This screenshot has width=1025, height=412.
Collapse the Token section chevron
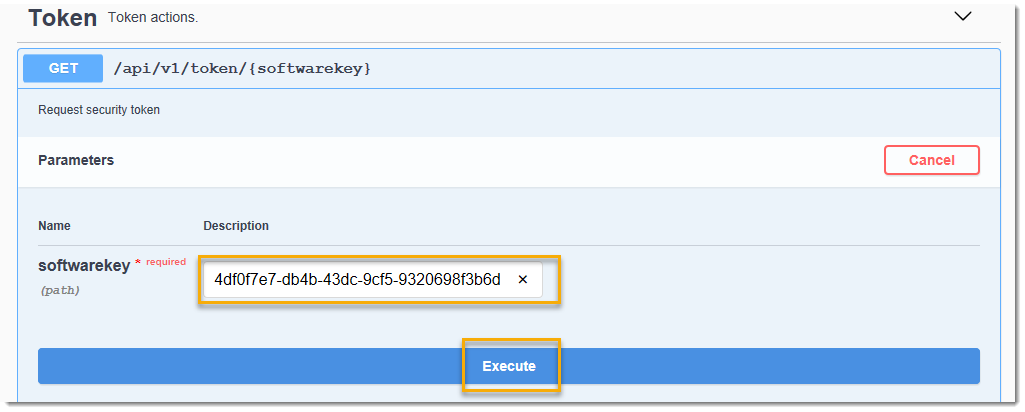coord(963,16)
